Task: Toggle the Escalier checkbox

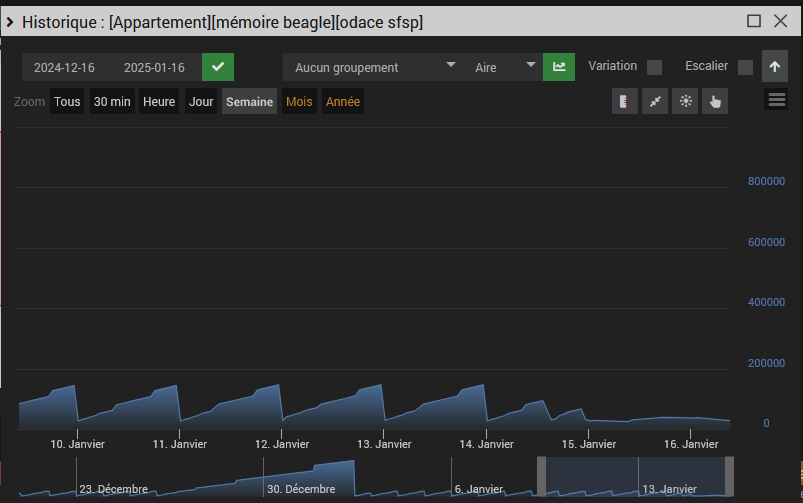Action: pos(745,67)
